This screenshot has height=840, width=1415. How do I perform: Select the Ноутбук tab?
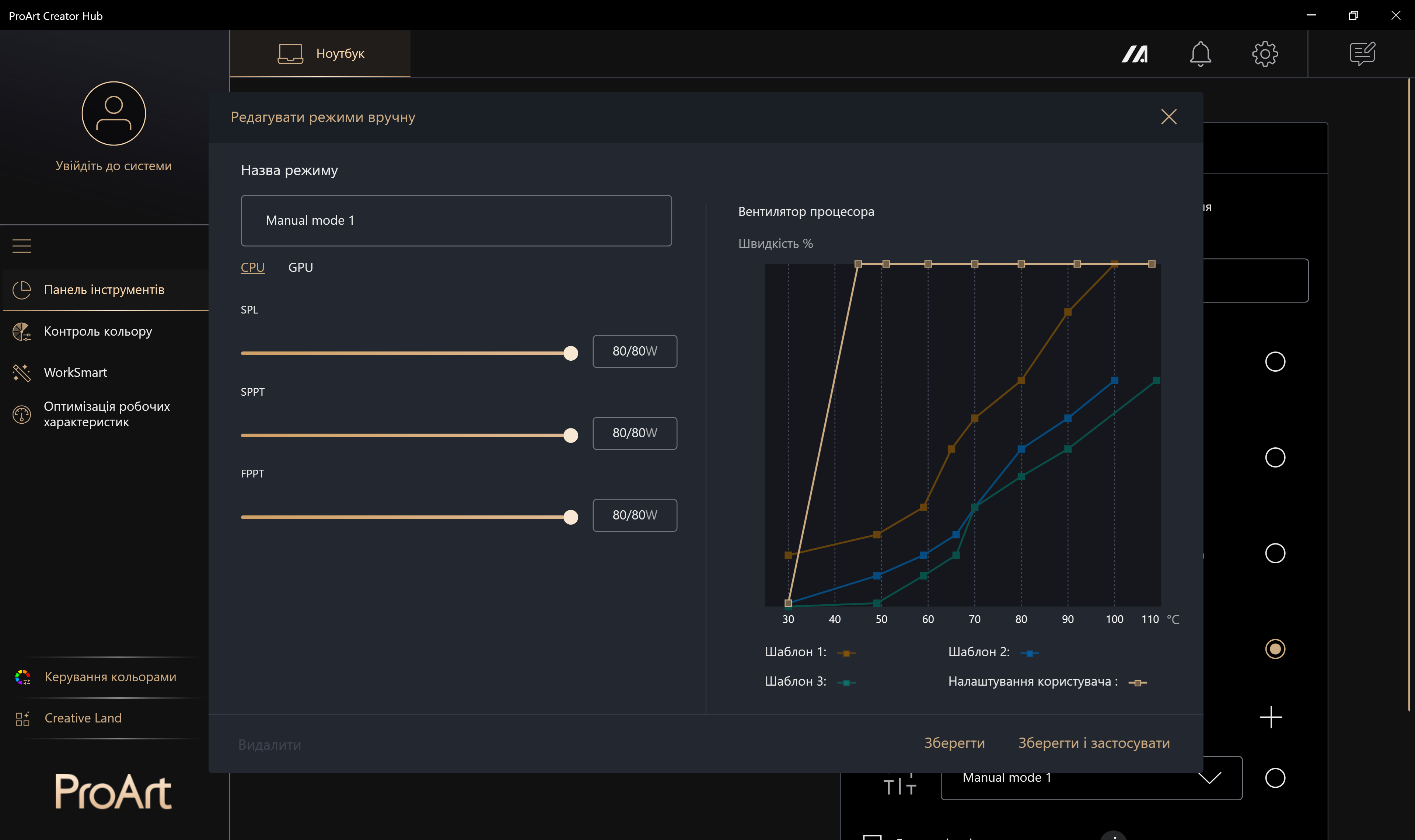(320, 54)
